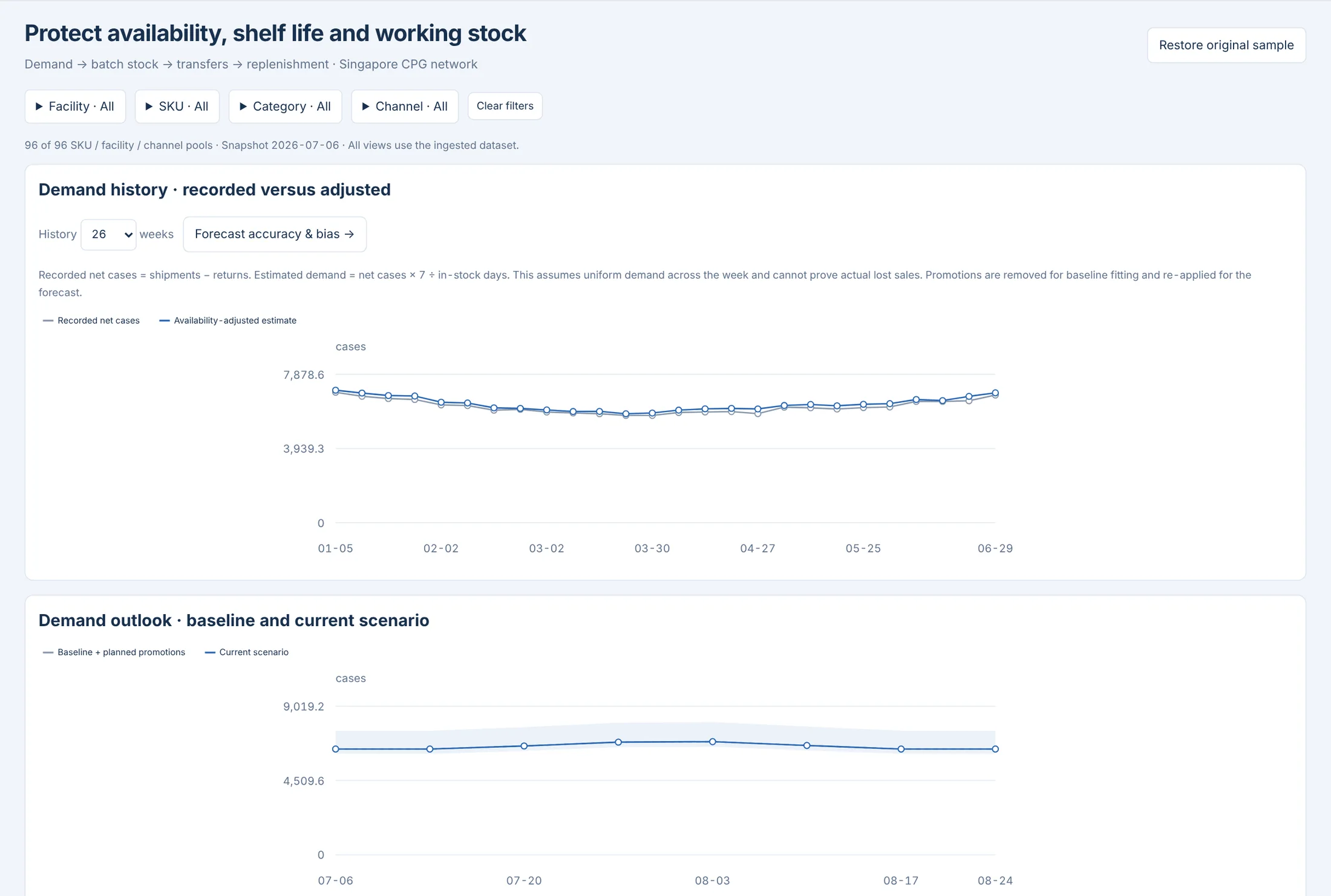Expand the Facility · All filter
This screenshot has height=896, width=1331.
click(x=75, y=106)
